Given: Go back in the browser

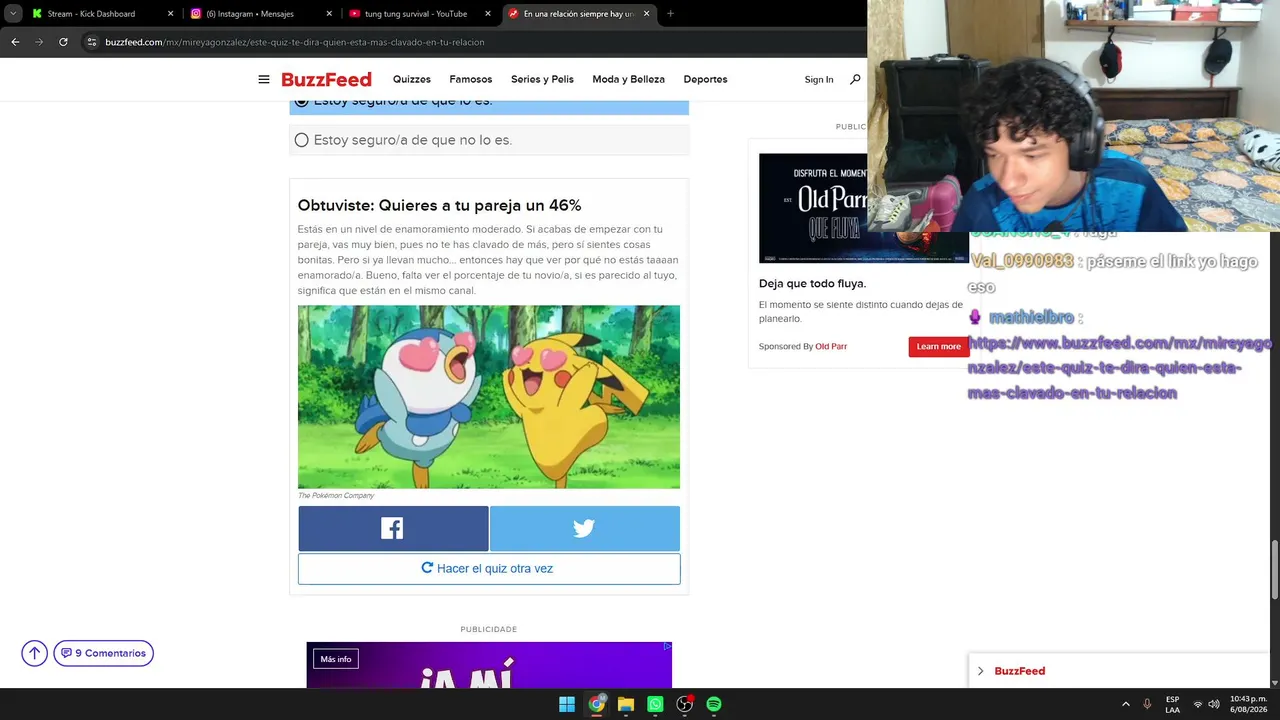Looking at the screenshot, I should tap(15, 42).
